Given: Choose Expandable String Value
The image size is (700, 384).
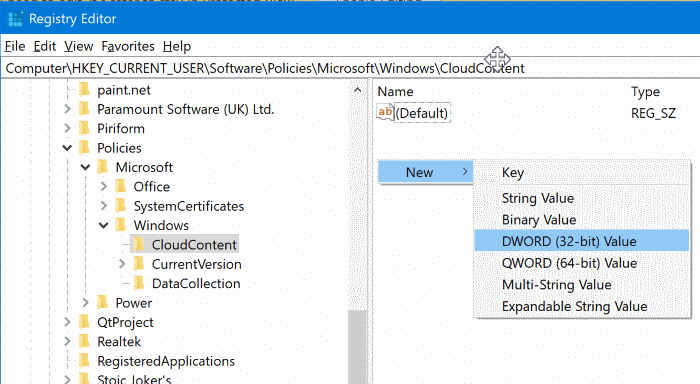Looking at the screenshot, I should 582,306.
